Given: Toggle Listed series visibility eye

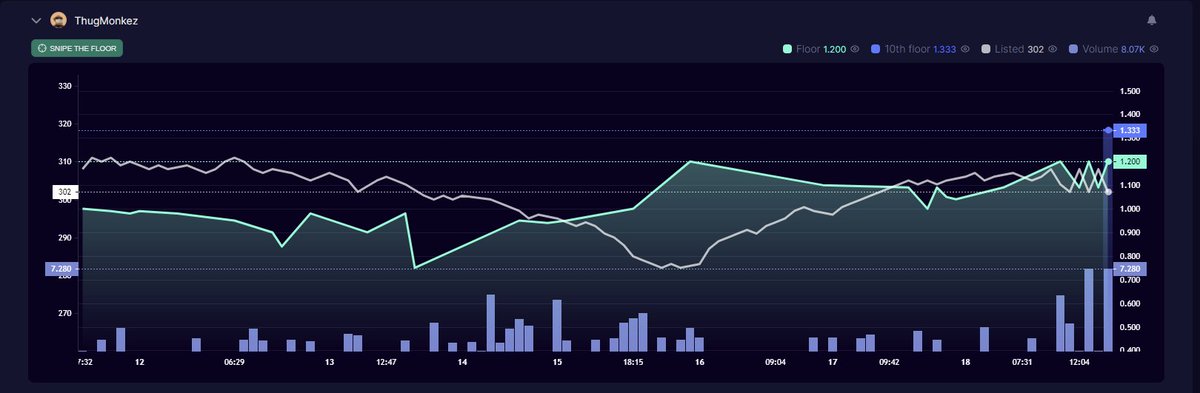Looking at the screenshot, I should 1053,48.
